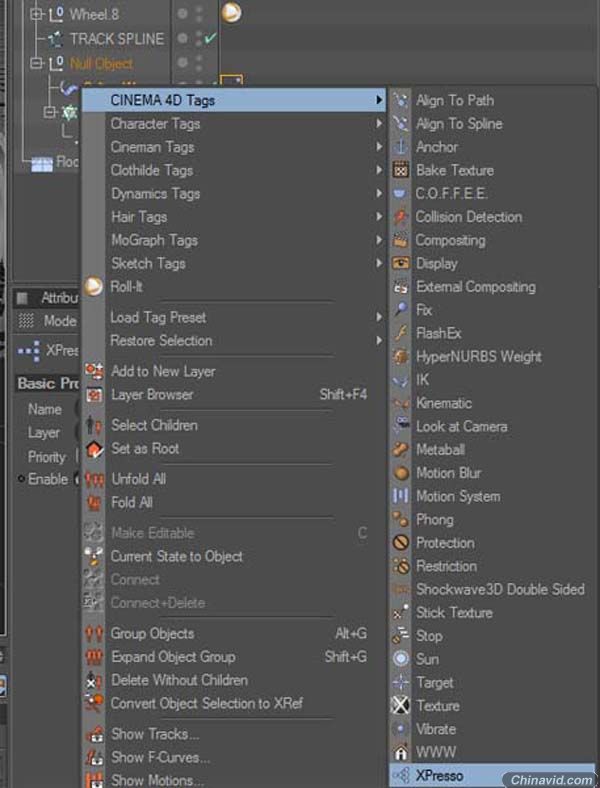Image resolution: width=600 pixels, height=788 pixels.
Task: Click the Roll-It orange plugin icon
Action: tap(93, 286)
